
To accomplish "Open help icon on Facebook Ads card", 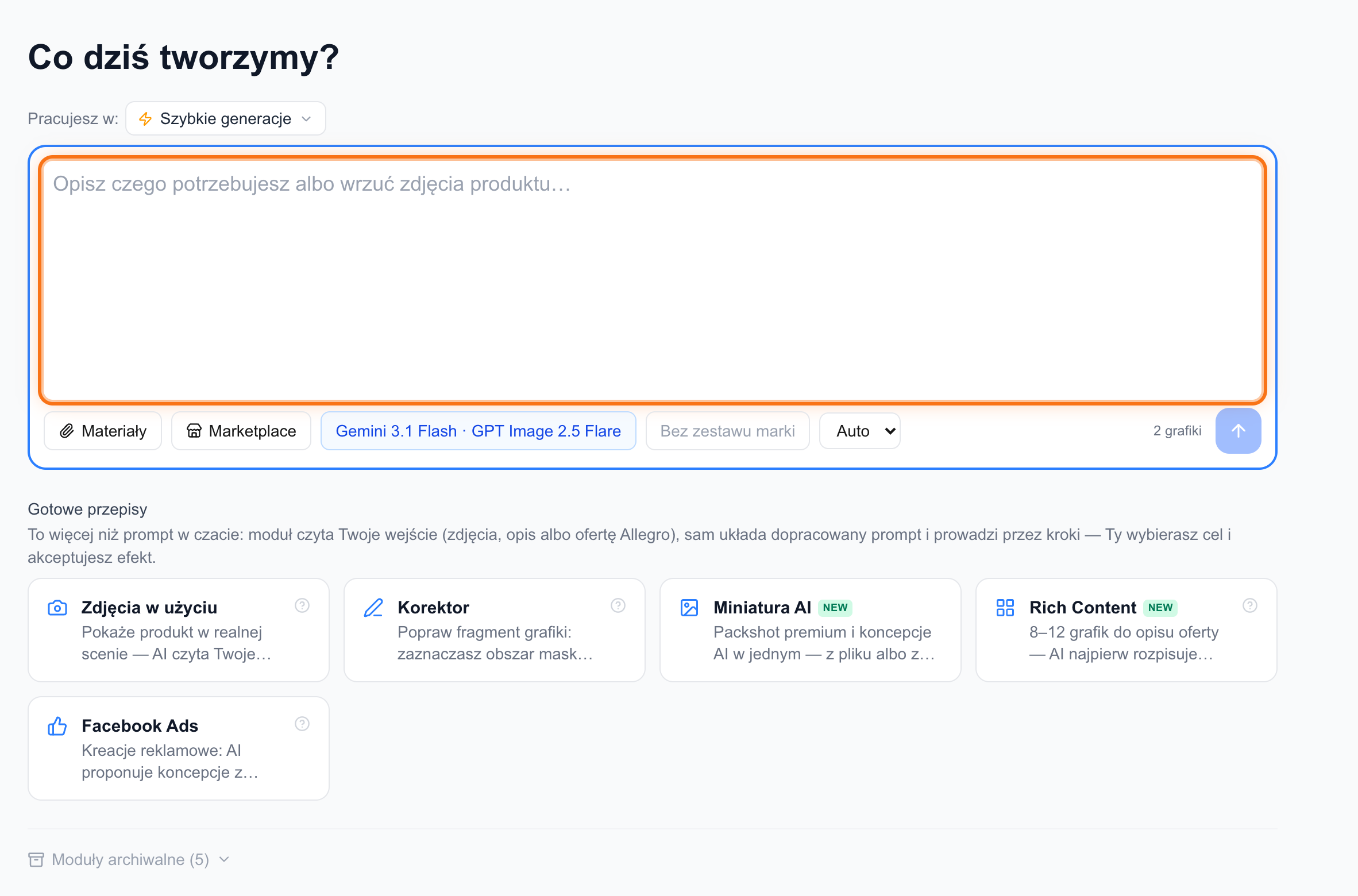I will [x=302, y=724].
